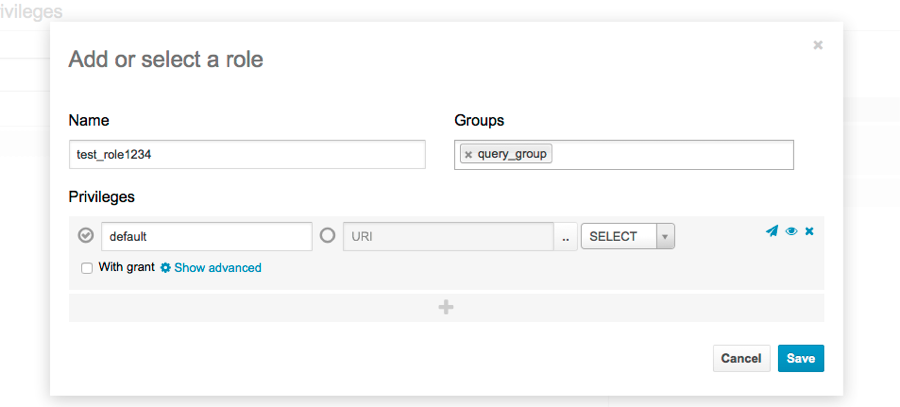Expand options with Show advanced link
This screenshot has height=407, width=900.
pos(217,268)
